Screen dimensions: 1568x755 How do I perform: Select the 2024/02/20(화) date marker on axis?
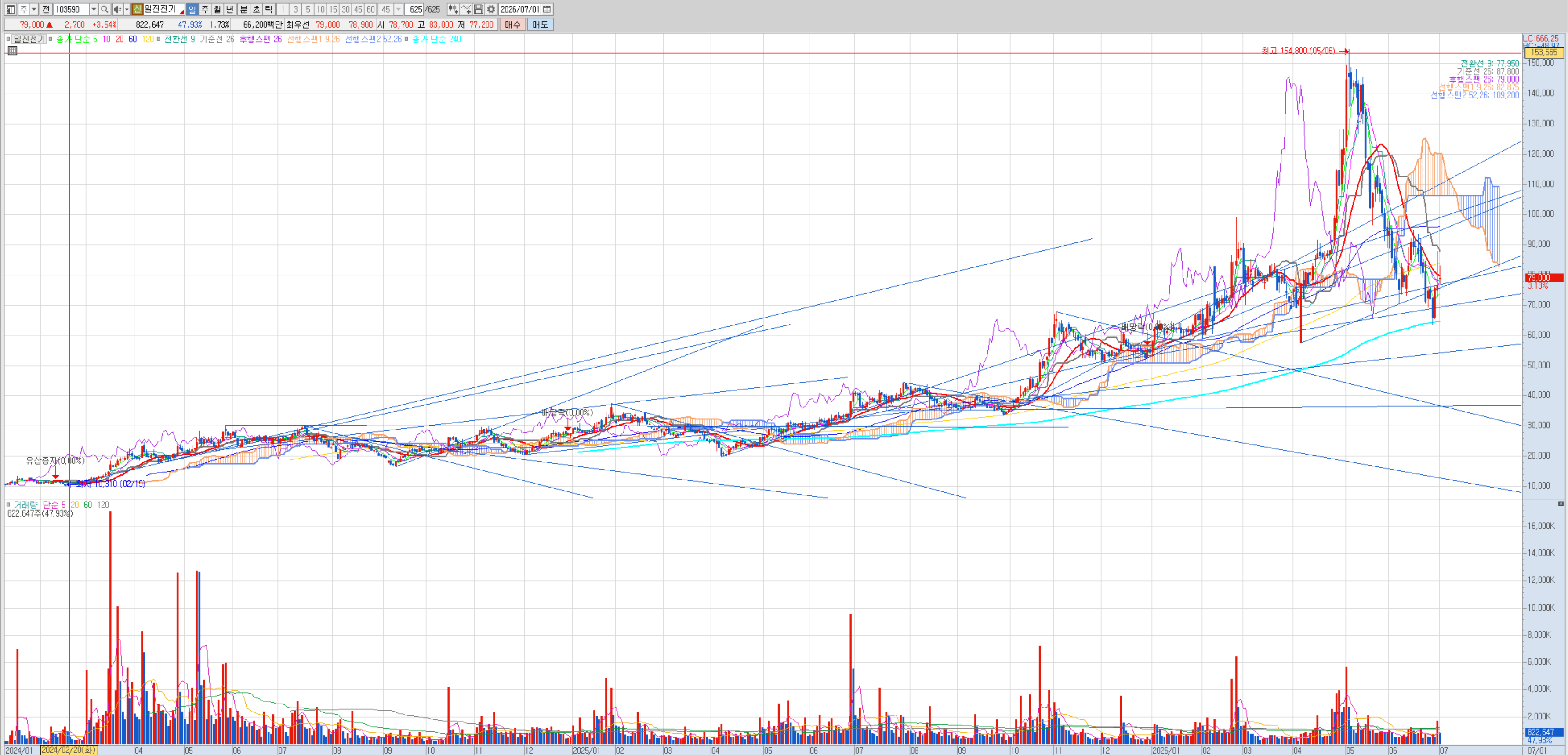[69, 750]
